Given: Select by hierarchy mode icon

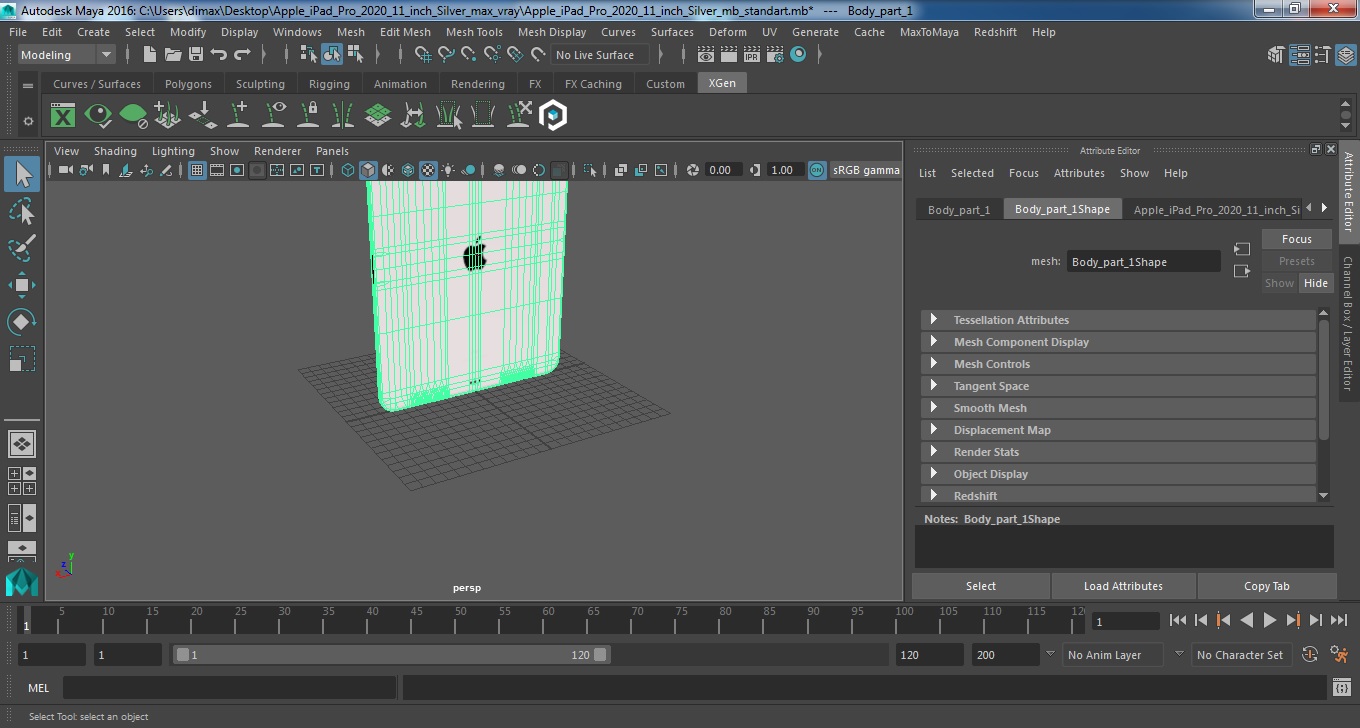Looking at the screenshot, I should coord(308,55).
